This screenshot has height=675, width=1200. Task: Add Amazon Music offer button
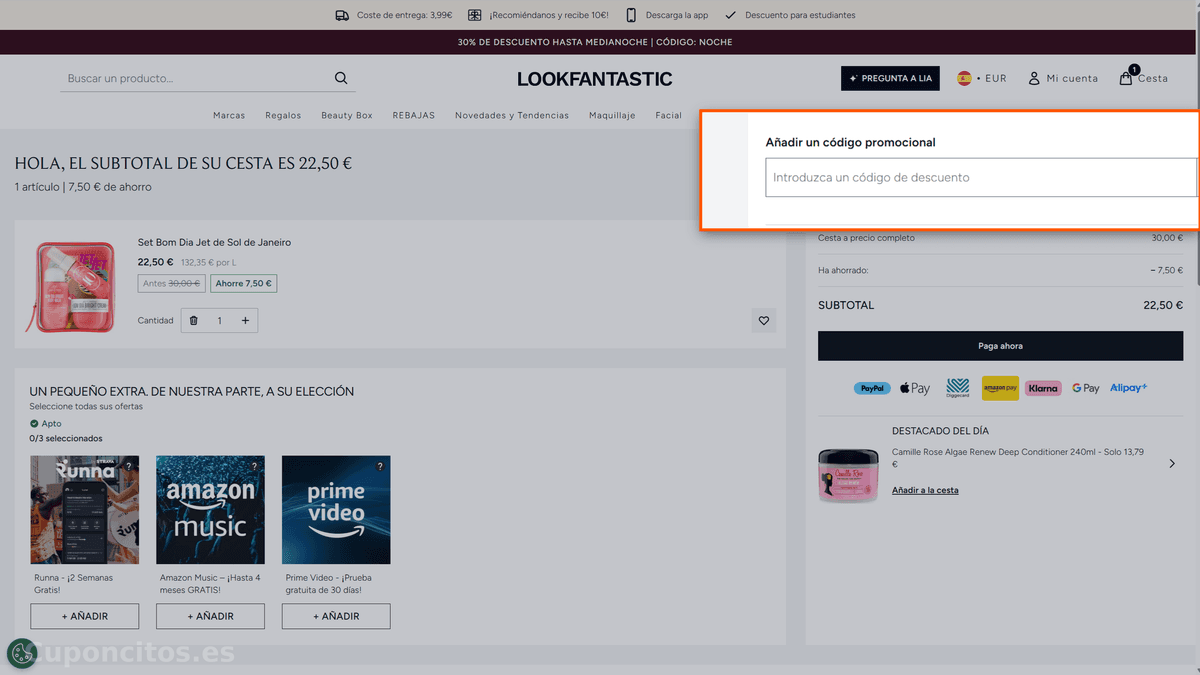pos(210,616)
